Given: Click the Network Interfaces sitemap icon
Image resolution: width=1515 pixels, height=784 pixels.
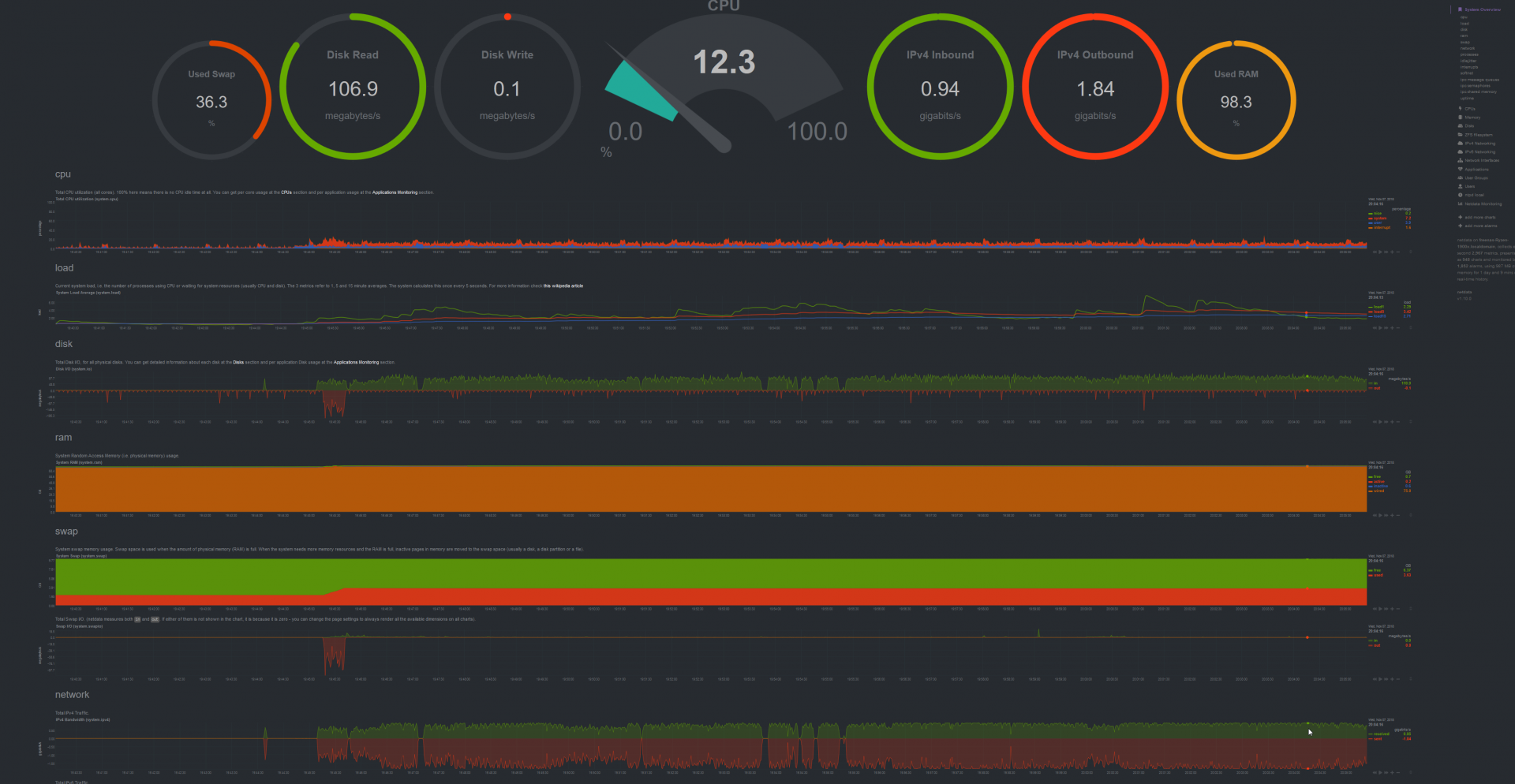Looking at the screenshot, I should pos(1461,160).
